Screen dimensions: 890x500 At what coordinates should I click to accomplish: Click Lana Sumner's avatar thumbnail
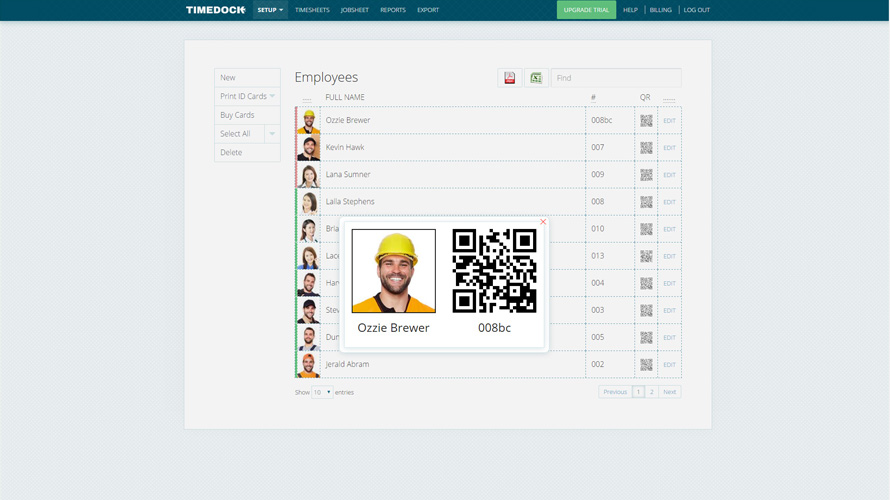coord(309,175)
